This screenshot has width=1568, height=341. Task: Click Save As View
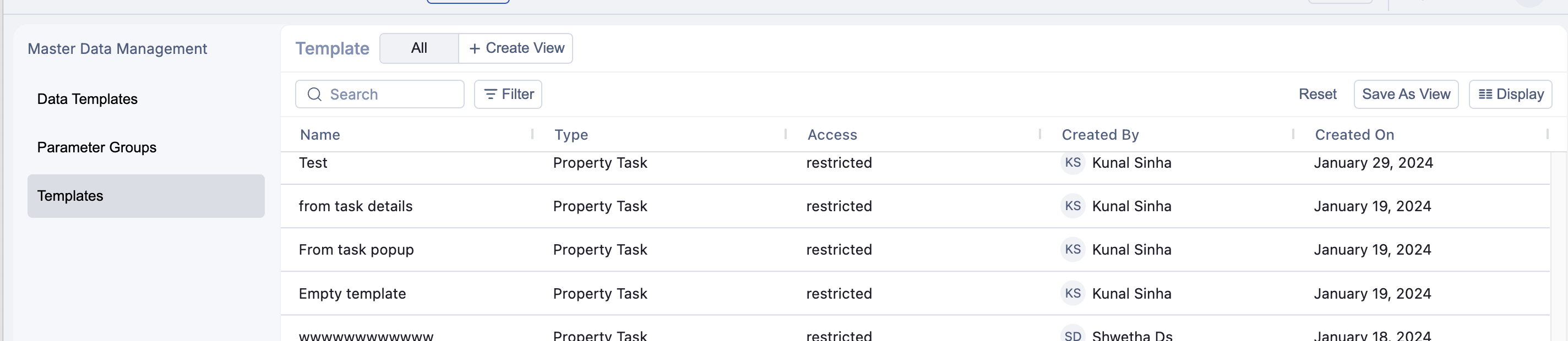coord(1406,94)
